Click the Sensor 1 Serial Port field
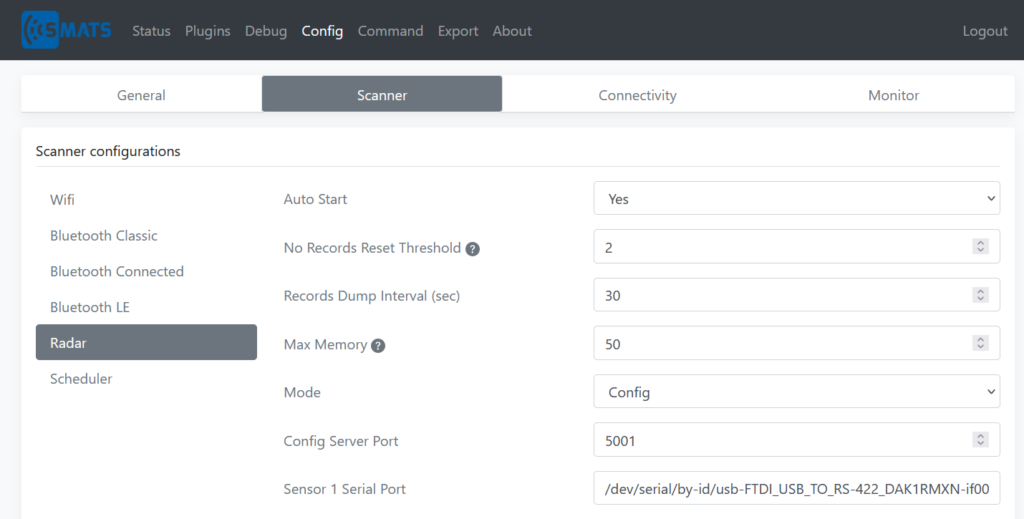The width and height of the screenshot is (1024, 519). point(796,488)
